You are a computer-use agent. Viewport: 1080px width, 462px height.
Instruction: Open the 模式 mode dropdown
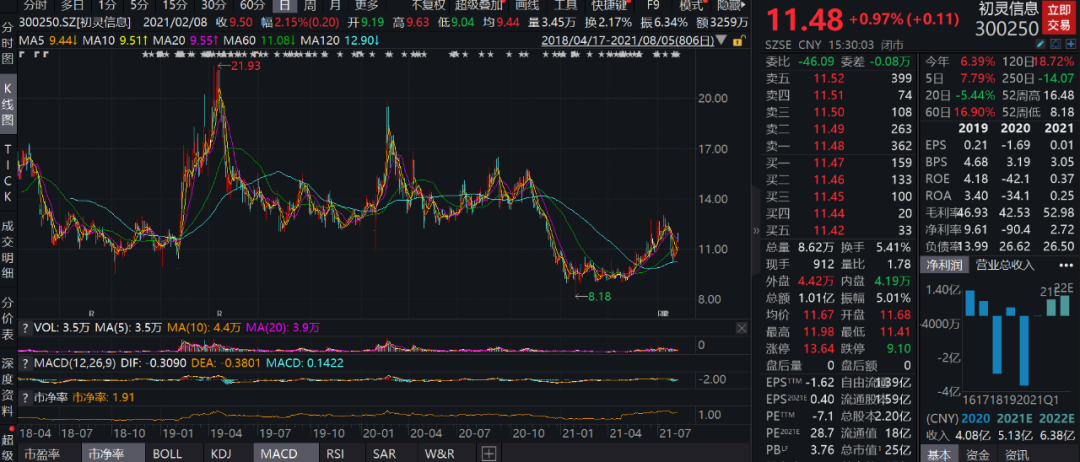[691, 6]
